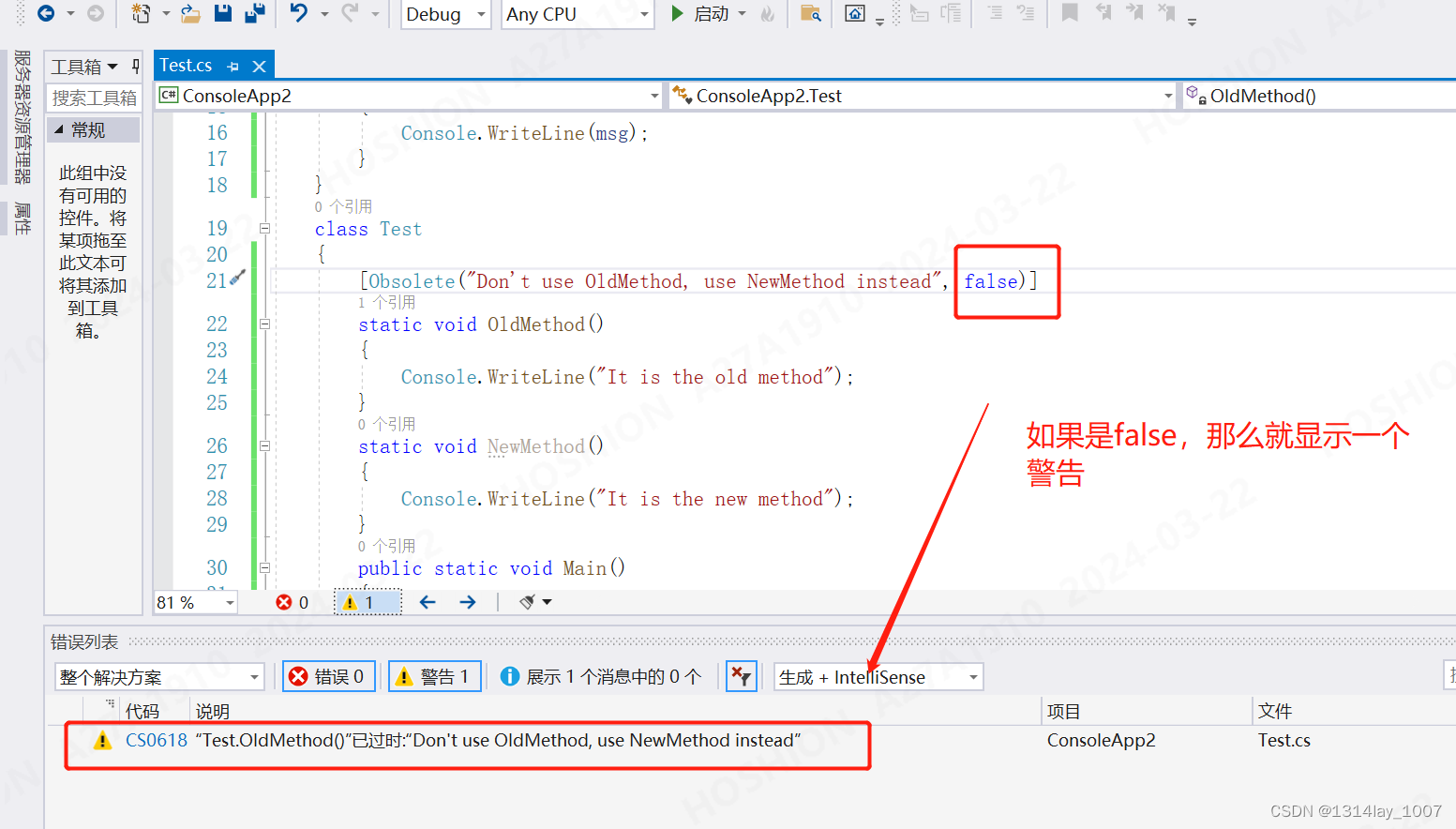Click the screwdriver quick-action icon at line 21
Image resolution: width=1456 pixels, height=829 pixels.
[x=238, y=277]
